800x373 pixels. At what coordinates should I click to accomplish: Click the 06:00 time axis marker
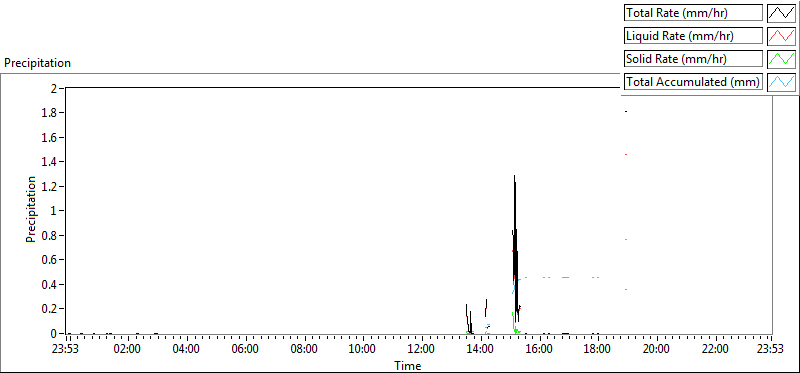coord(246,350)
